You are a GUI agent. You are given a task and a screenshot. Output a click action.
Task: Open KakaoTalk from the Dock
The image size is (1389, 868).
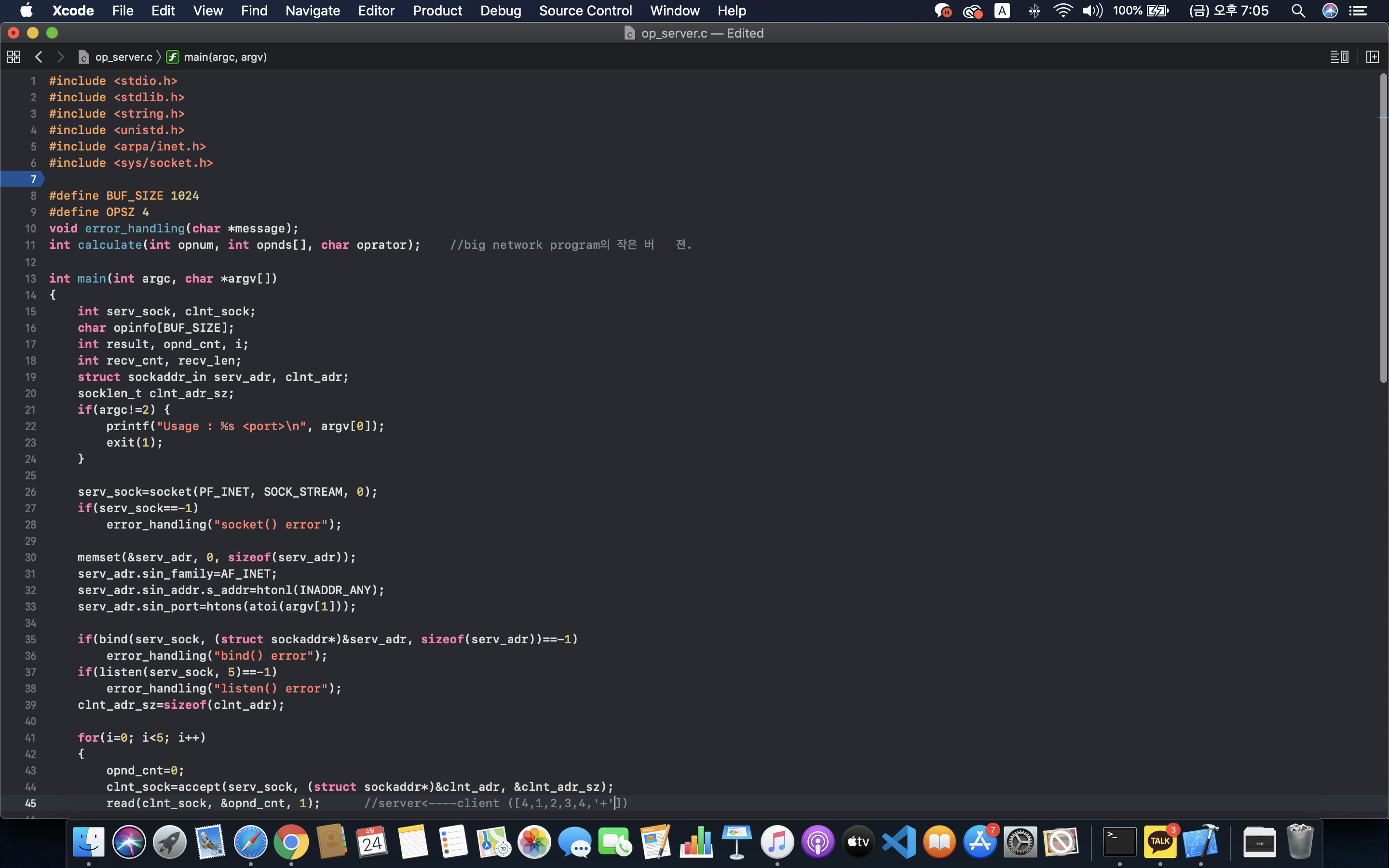[1159, 841]
